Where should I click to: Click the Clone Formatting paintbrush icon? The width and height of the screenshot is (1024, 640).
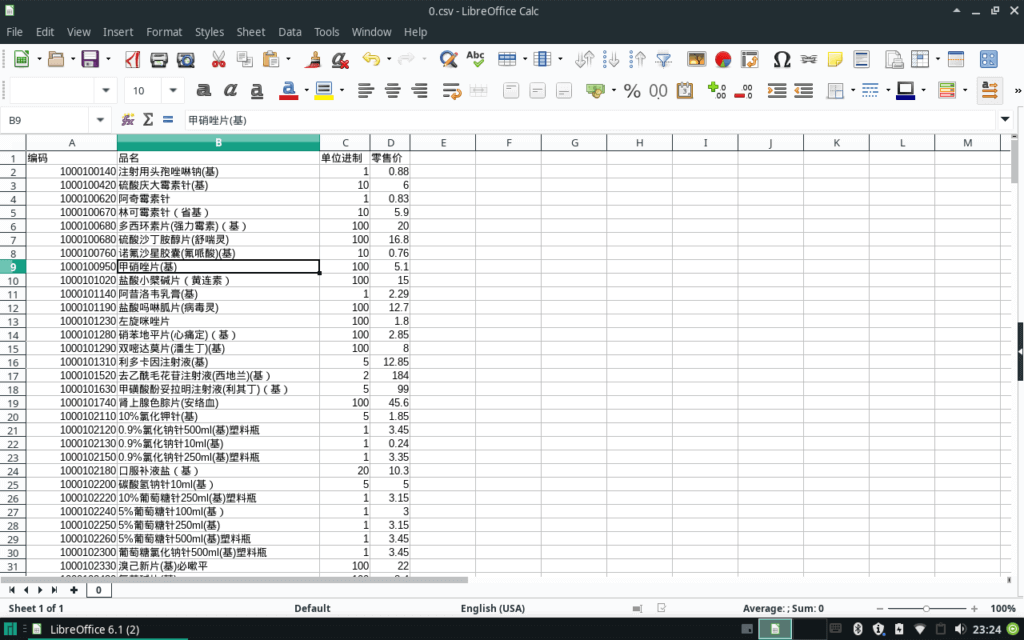click(x=313, y=59)
